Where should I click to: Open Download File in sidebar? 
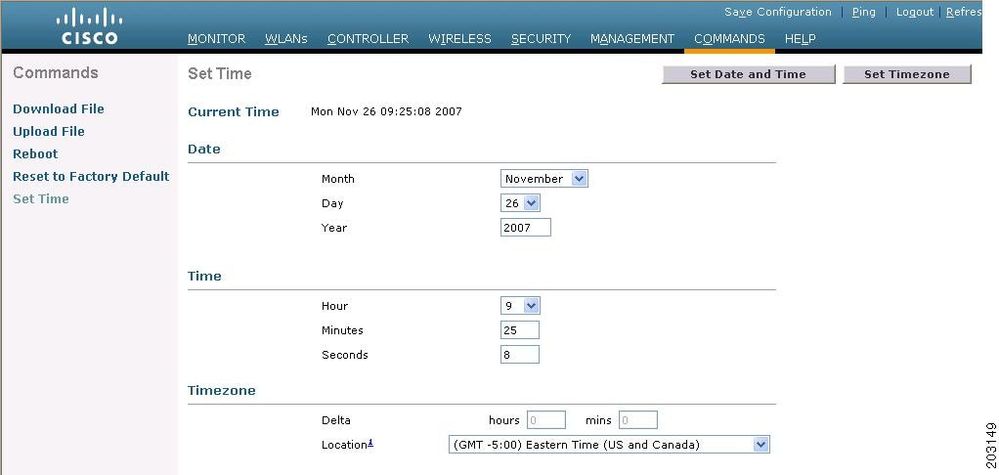[59, 109]
